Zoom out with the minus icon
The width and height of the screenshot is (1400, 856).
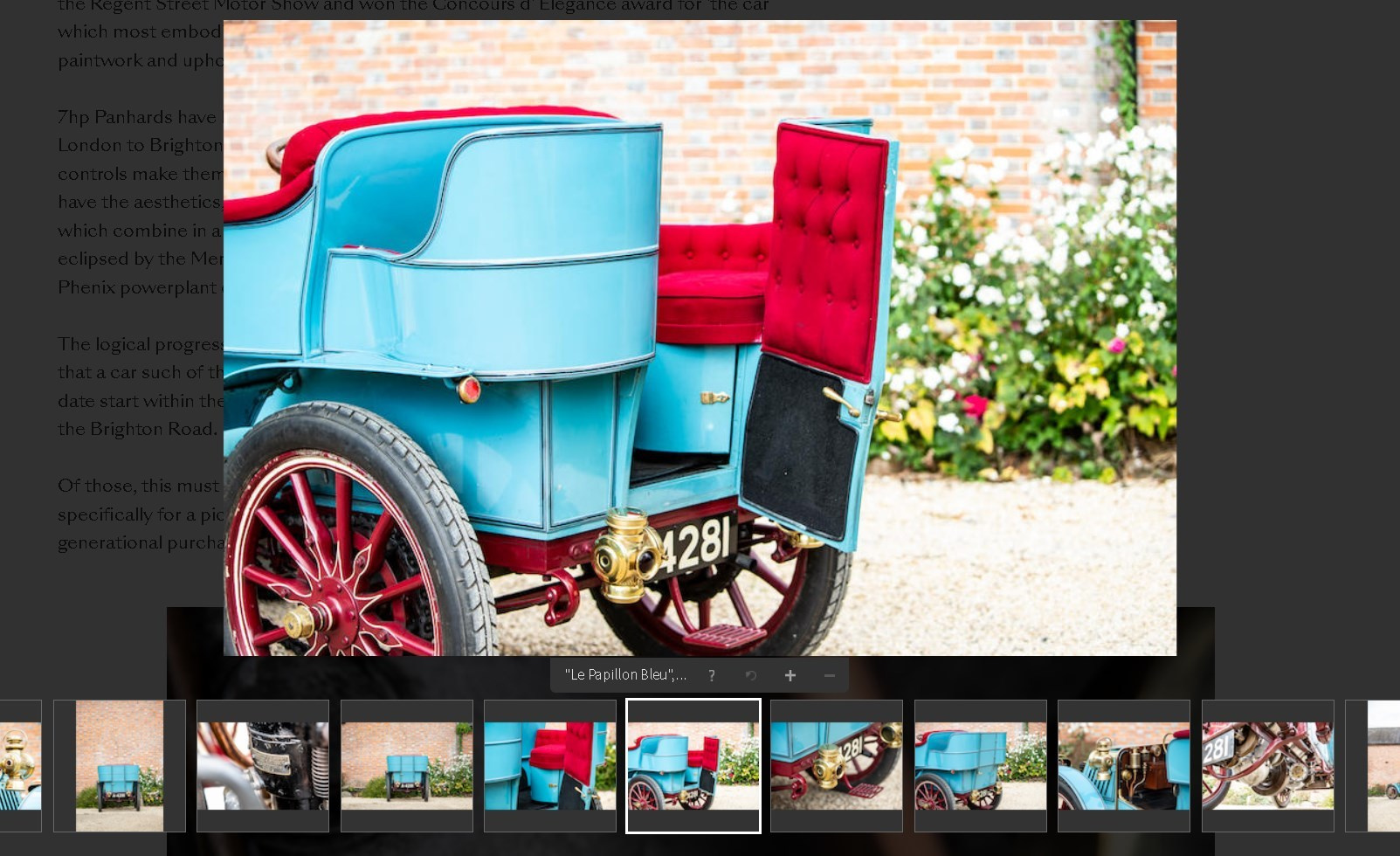click(830, 675)
